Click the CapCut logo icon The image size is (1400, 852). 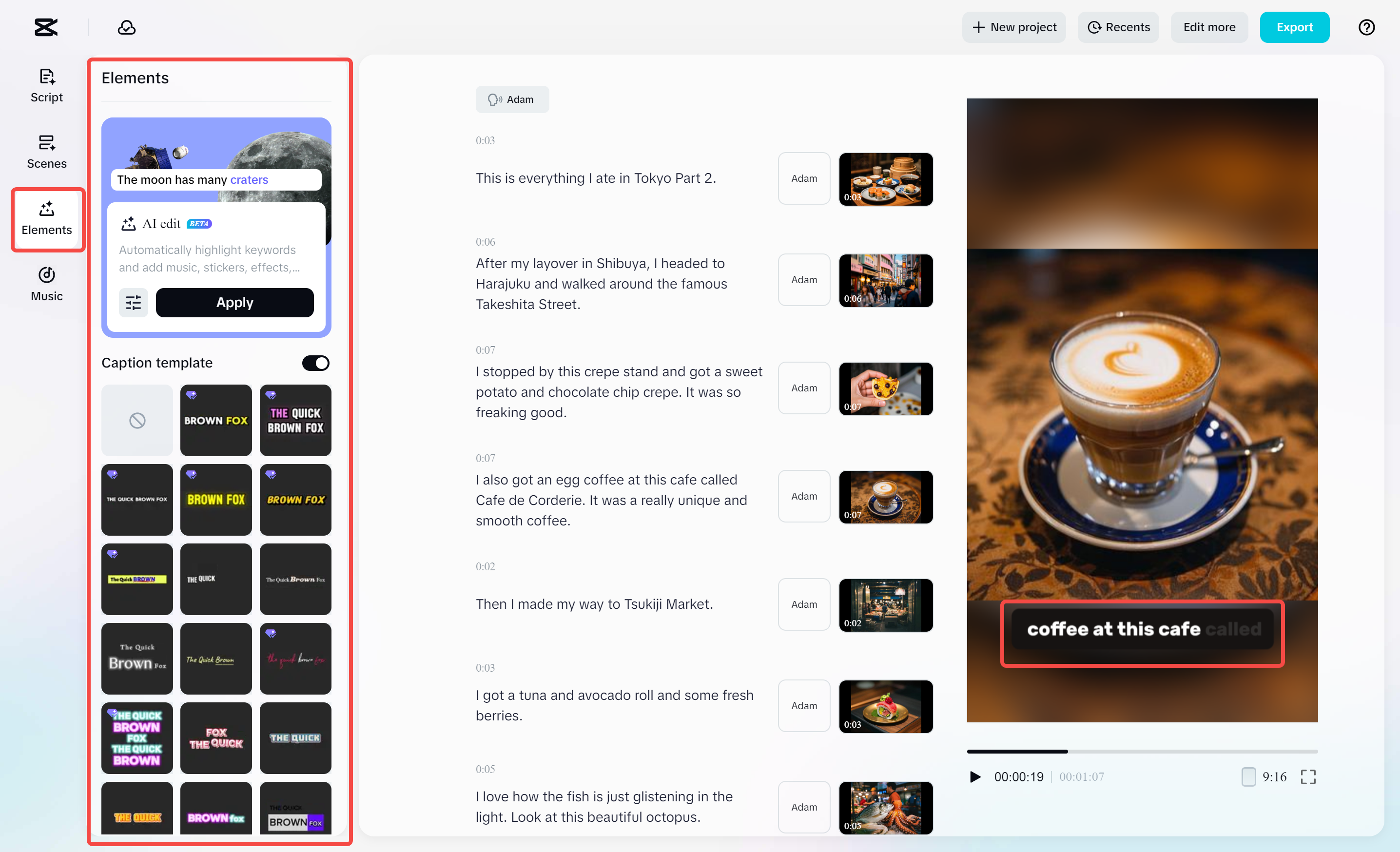tap(46, 27)
